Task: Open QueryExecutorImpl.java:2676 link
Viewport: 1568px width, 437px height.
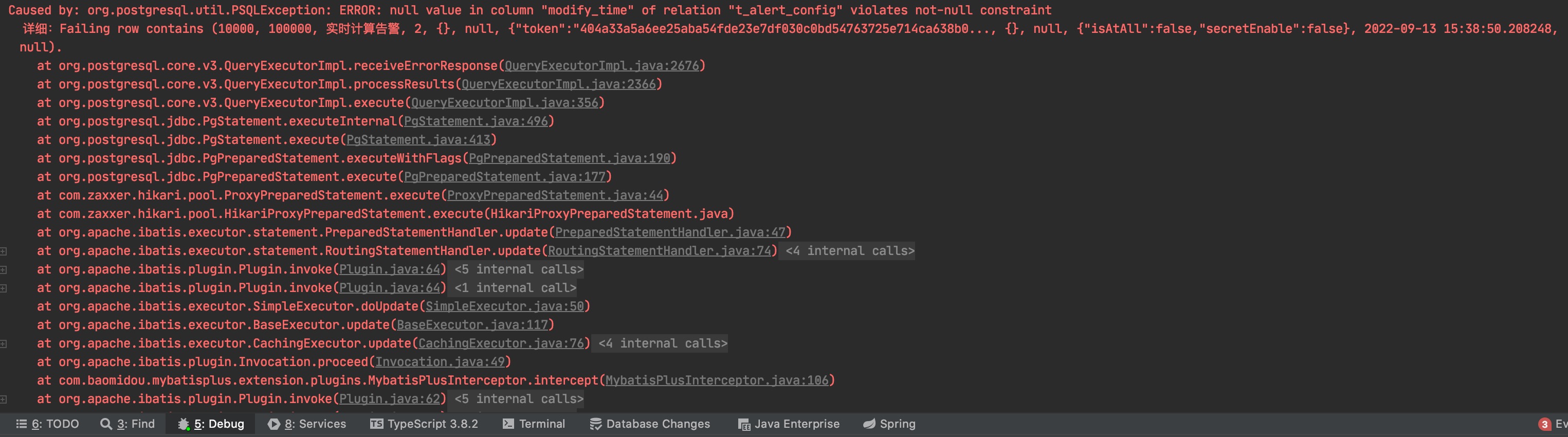Action: coord(601,66)
